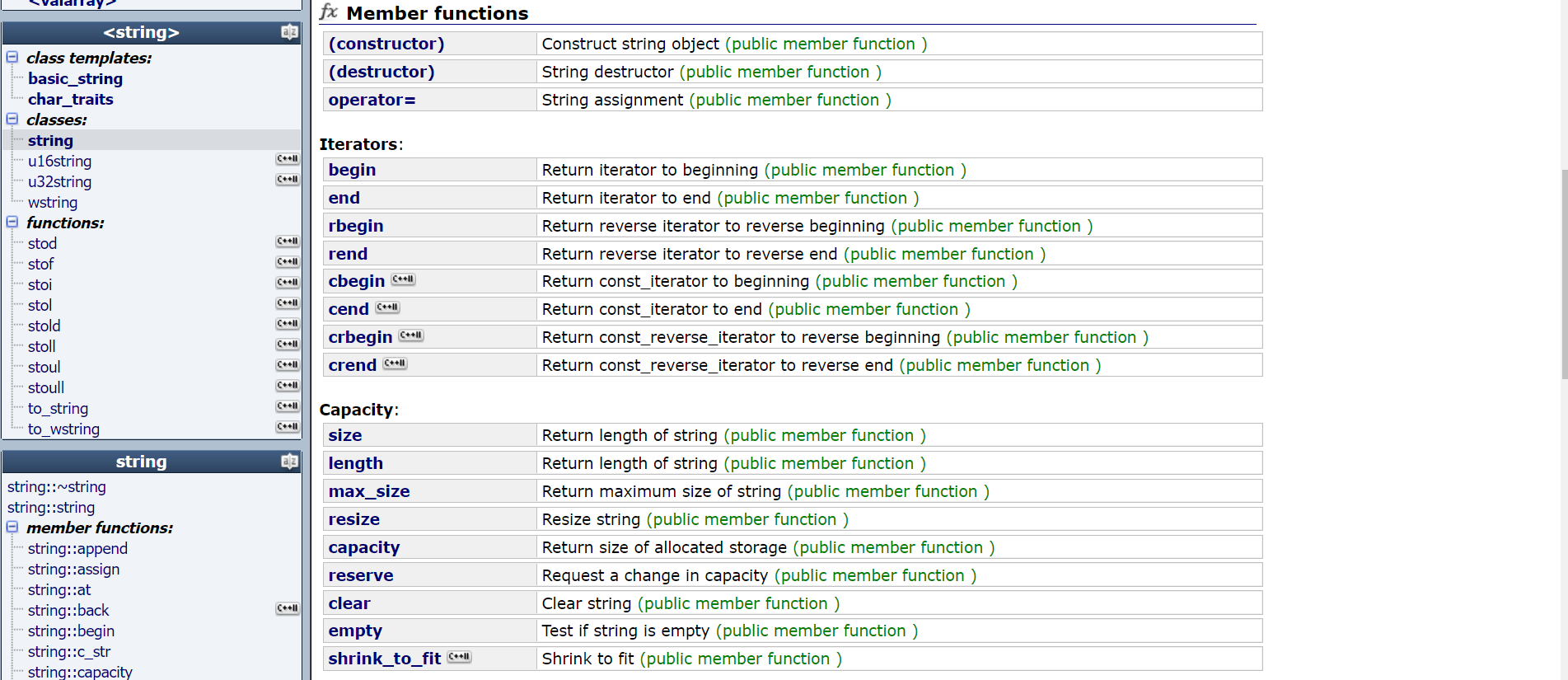Click C++11 badge beside stol
The width and height of the screenshot is (1568, 680).
(288, 302)
